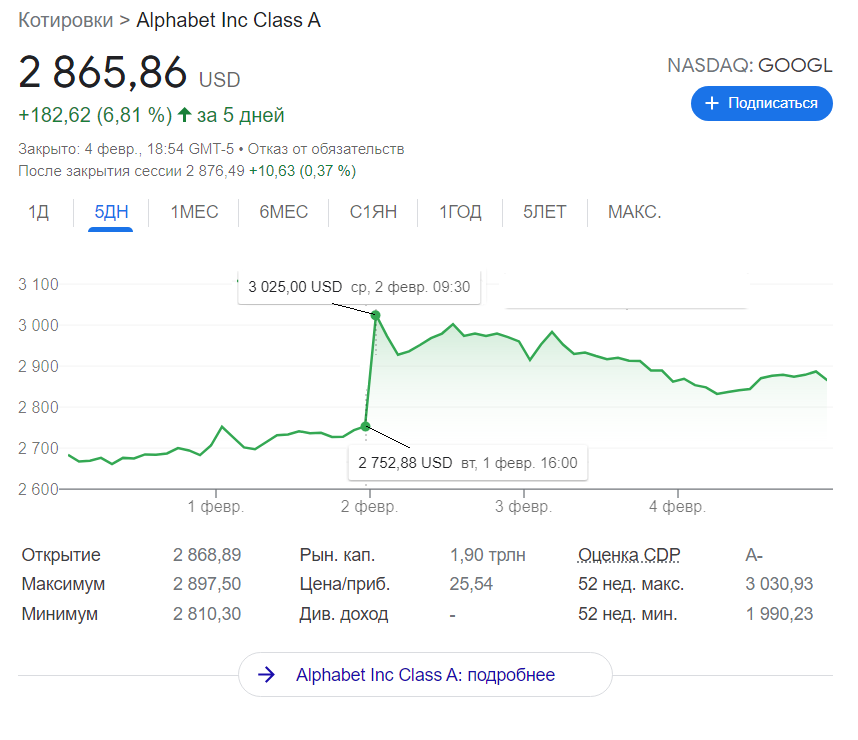Click the 4 февр. axis date label
The width and height of the screenshot is (858, 740).
677,507
